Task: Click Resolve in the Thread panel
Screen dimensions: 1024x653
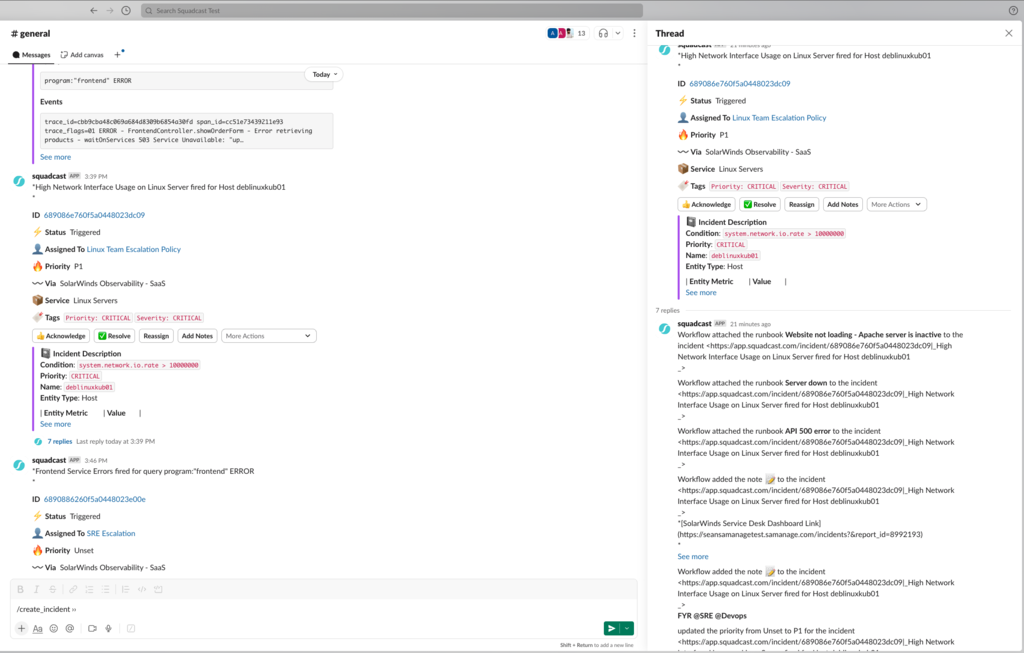Action: tap(760, 204)
